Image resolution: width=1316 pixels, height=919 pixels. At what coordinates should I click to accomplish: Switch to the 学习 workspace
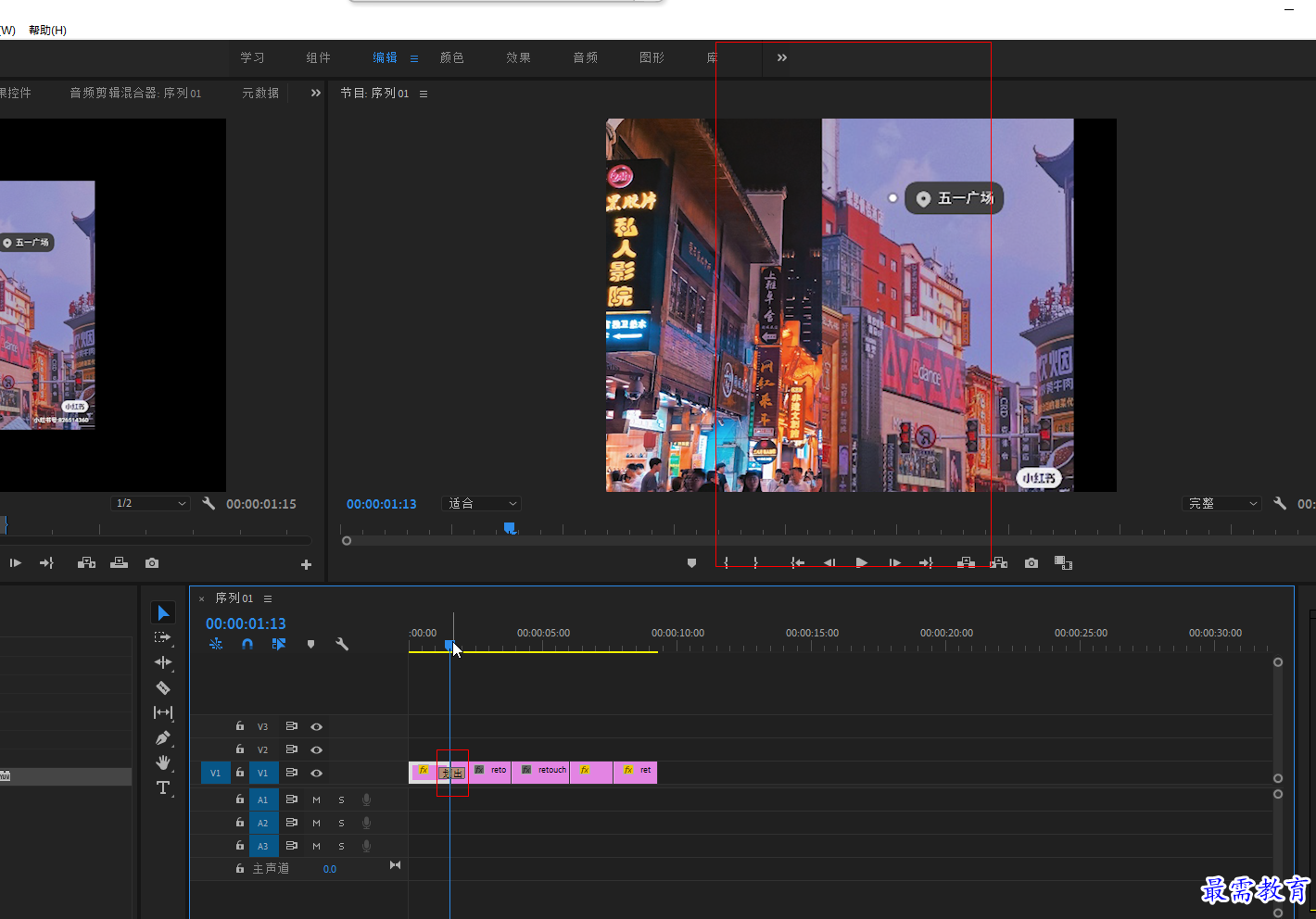(252, 57)
